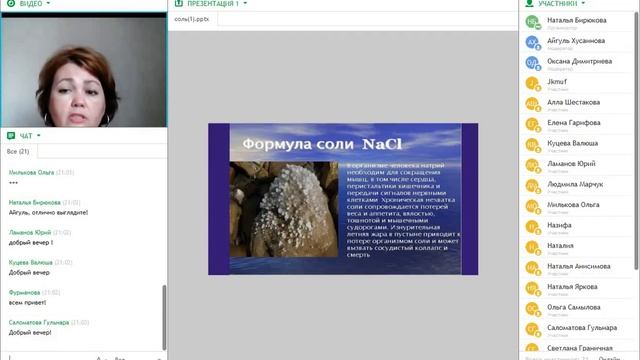
Task: Select participant name Людмила Марчук
Action: [575, 184]
